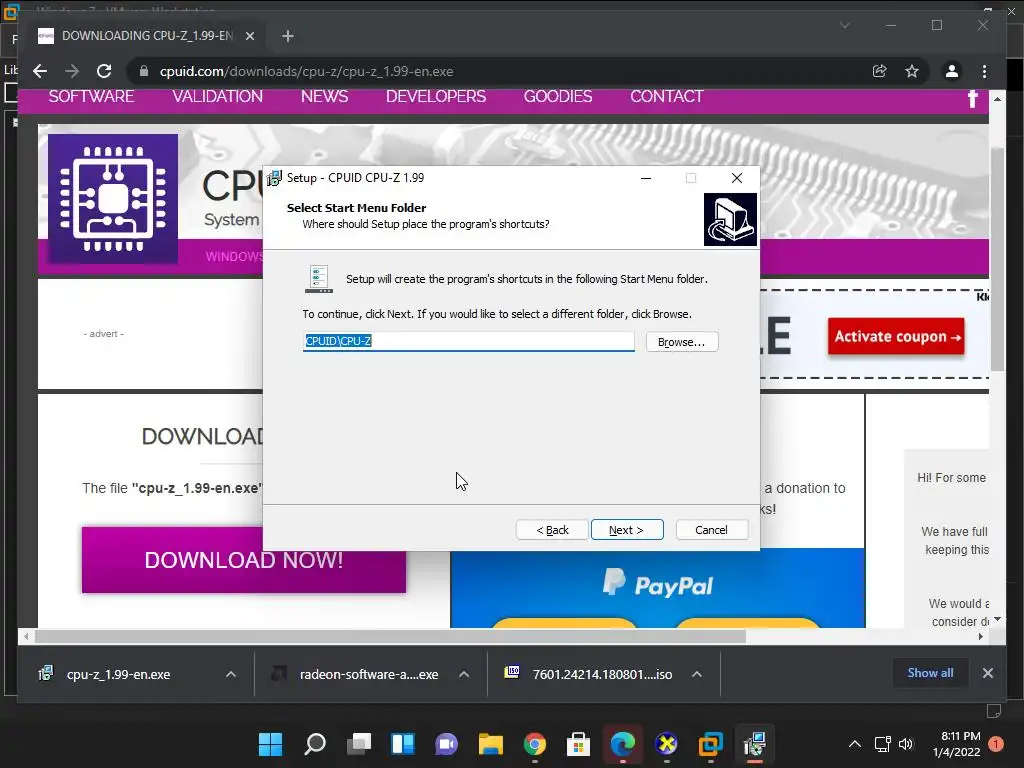Click the browser forward arrow
Image resolution: width=1024 pixels, height=768 pixels.
[72, 71]
